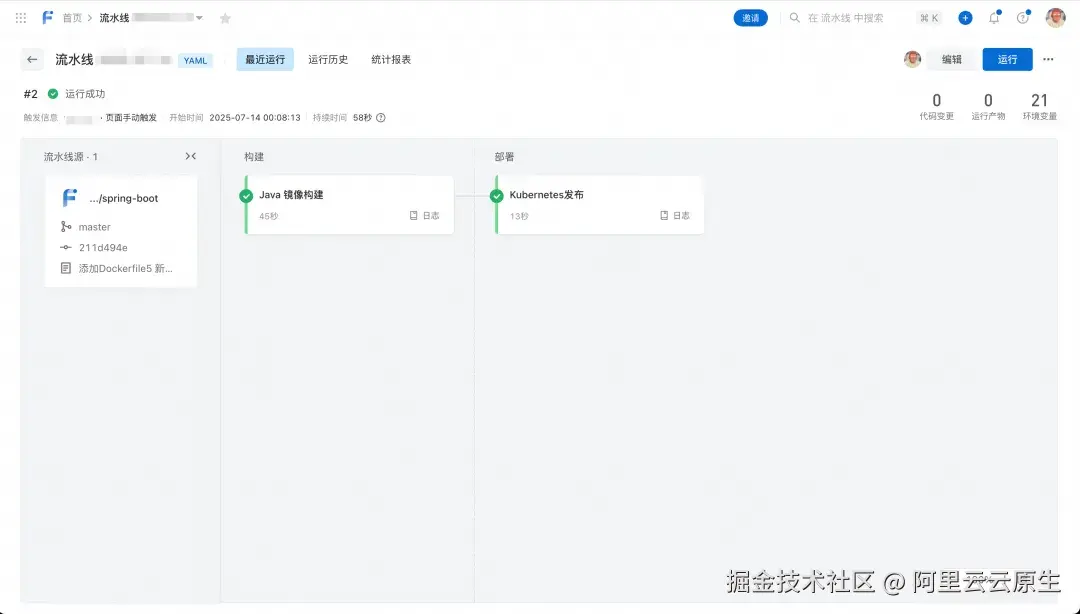Click commit message 添加Dockerfile5
The height and width of the screenshot is (614, 1080).
coord(125,268)
